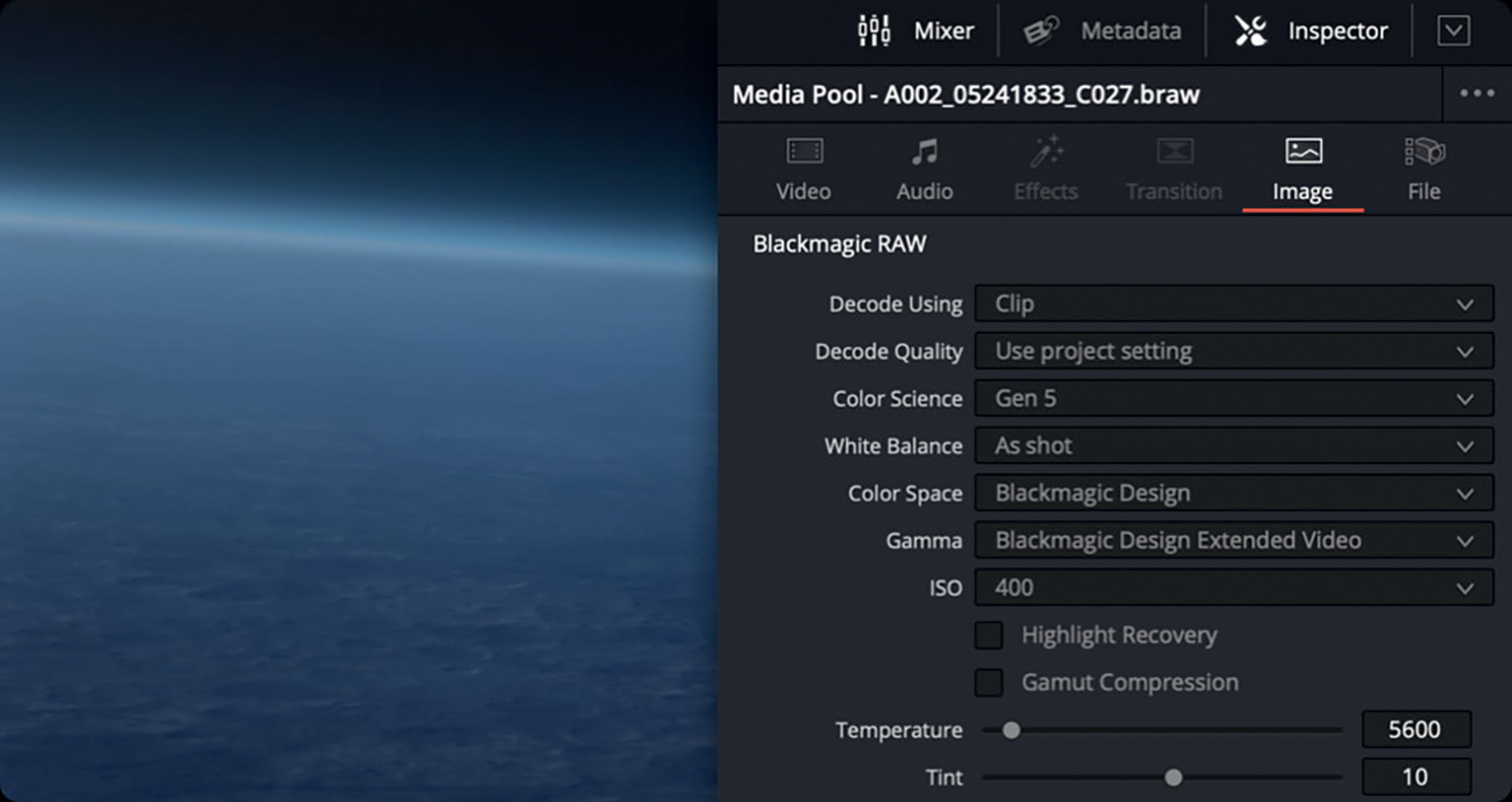Enable the Gamut Compression checkbox
The height and width of the screenshot is (802, 1512).
click(989, 683)
